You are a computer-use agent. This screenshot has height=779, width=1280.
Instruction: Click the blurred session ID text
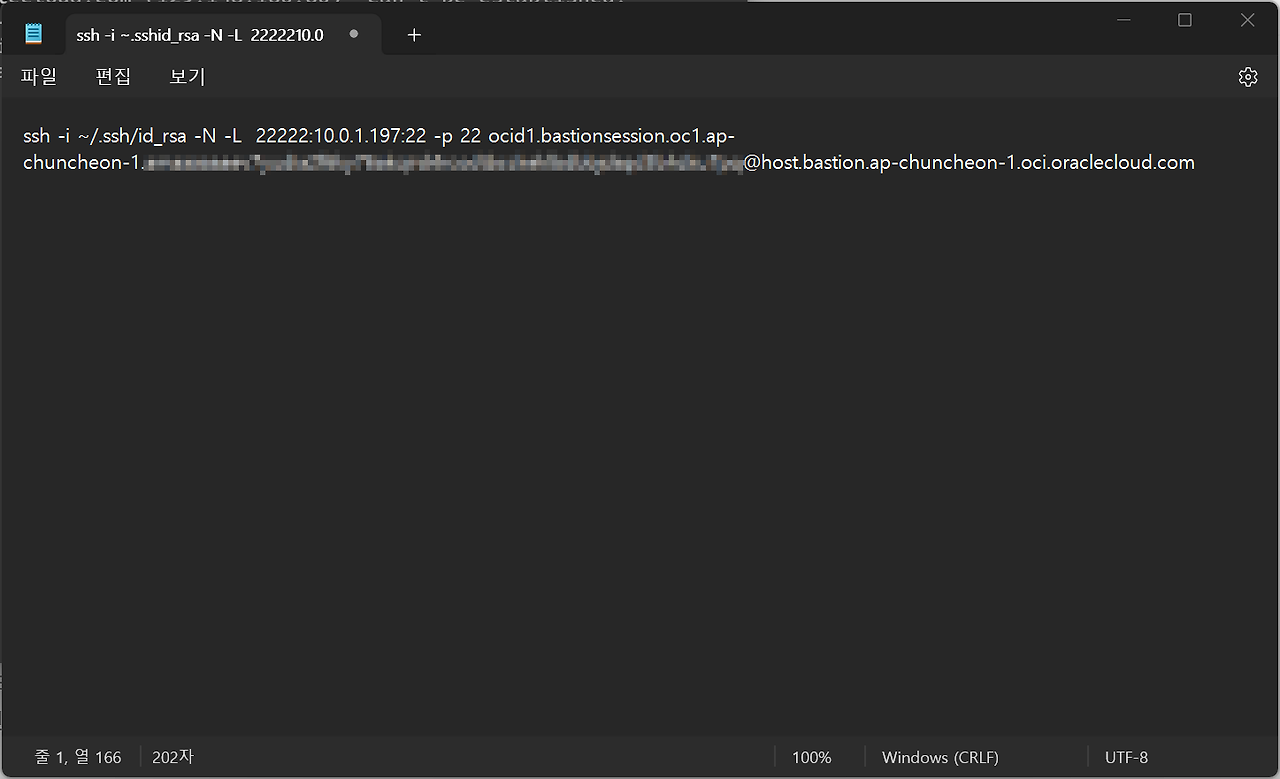click(x=440, y=163)
